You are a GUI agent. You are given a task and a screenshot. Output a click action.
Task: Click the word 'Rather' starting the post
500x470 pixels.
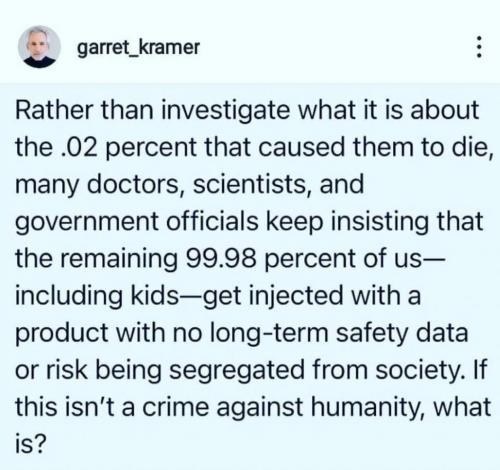click(x=54, y=110)
